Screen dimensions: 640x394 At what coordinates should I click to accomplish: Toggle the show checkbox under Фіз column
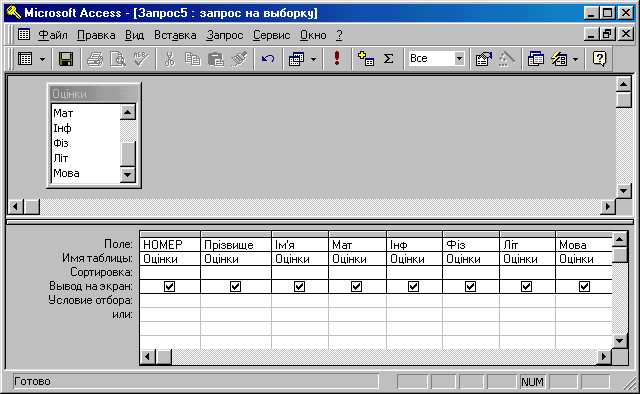point(471,287)
